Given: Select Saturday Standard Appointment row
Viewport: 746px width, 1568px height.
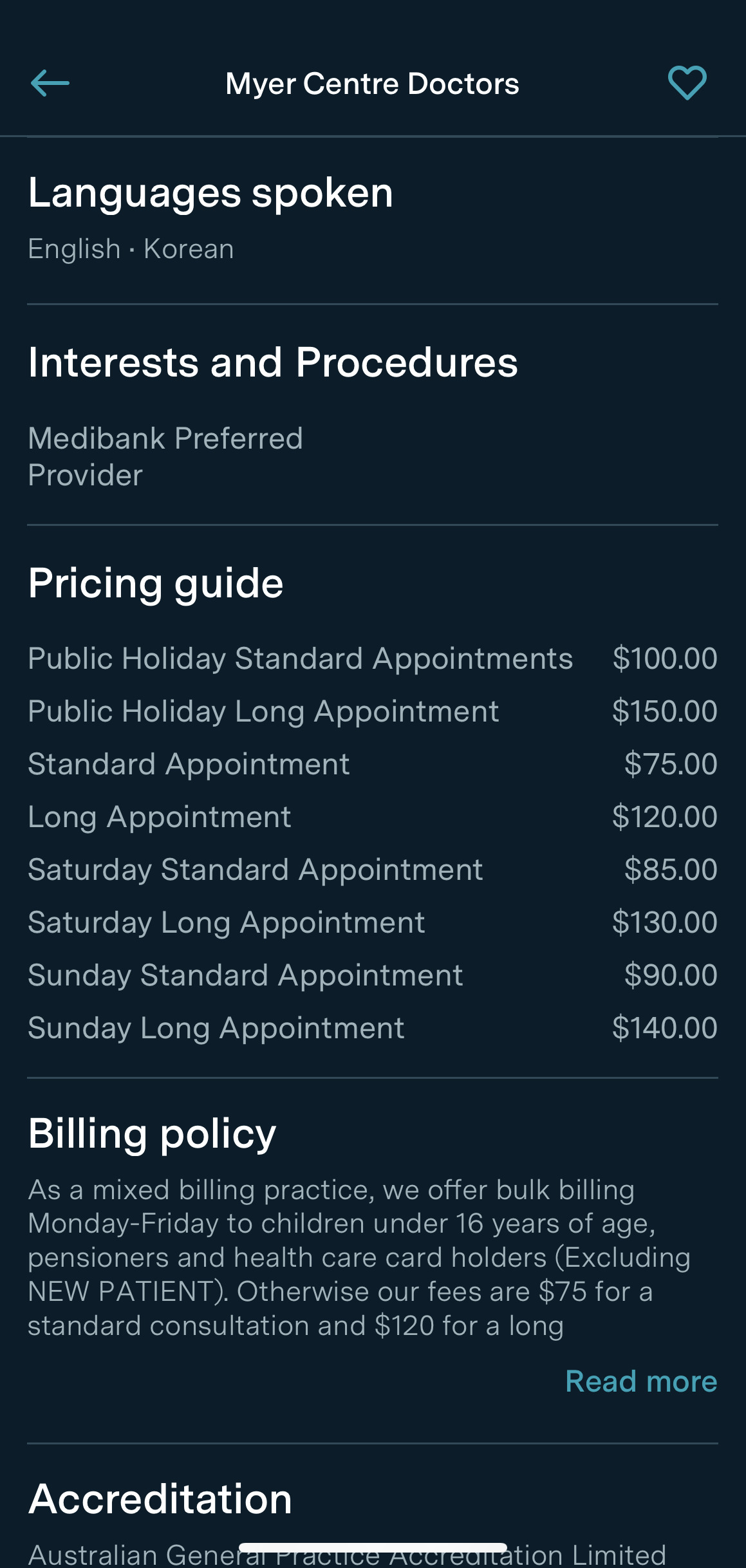Looking at the screenshot, I should [256, 870].
